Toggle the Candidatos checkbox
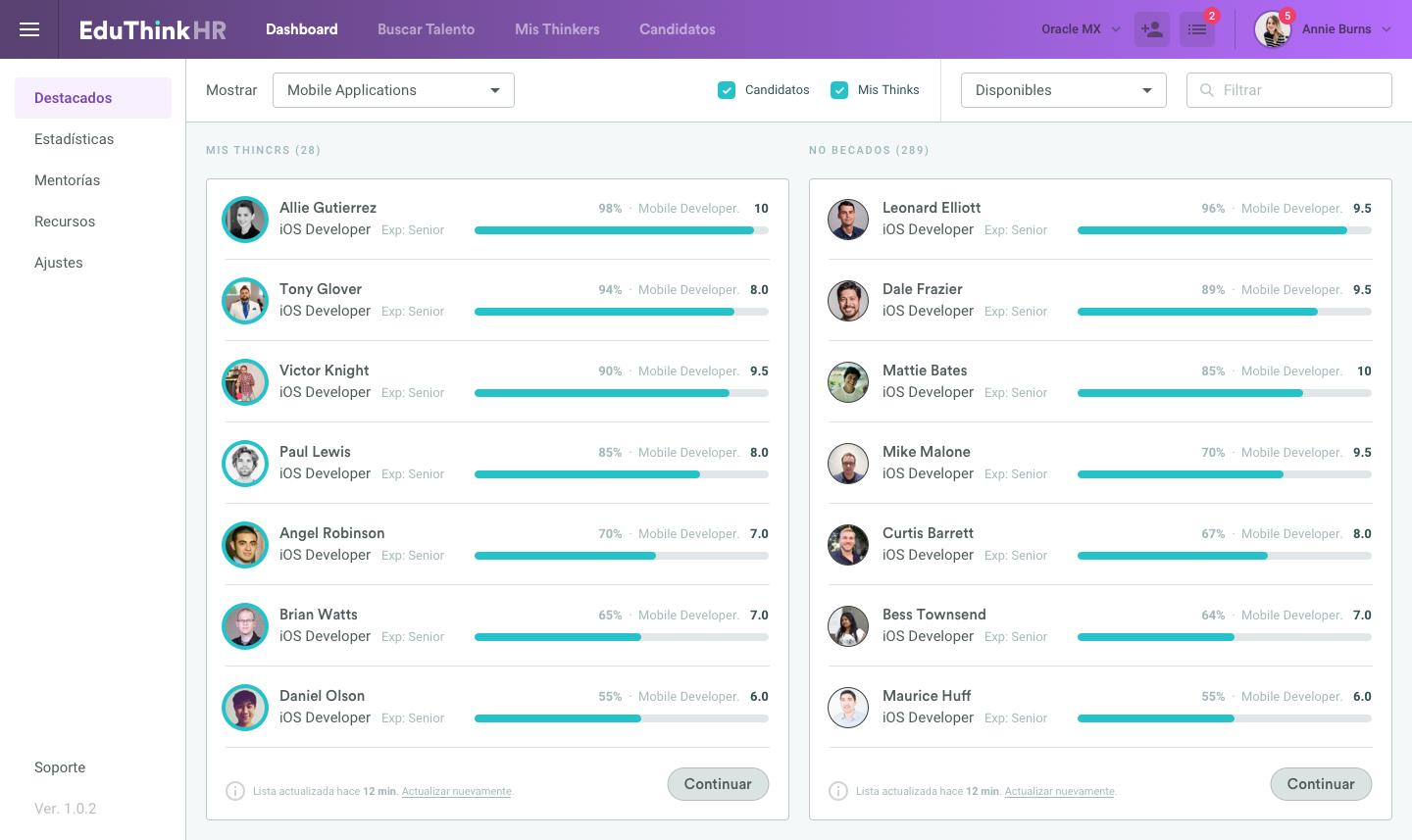The image size is (1412, 840). coord(727,90)
